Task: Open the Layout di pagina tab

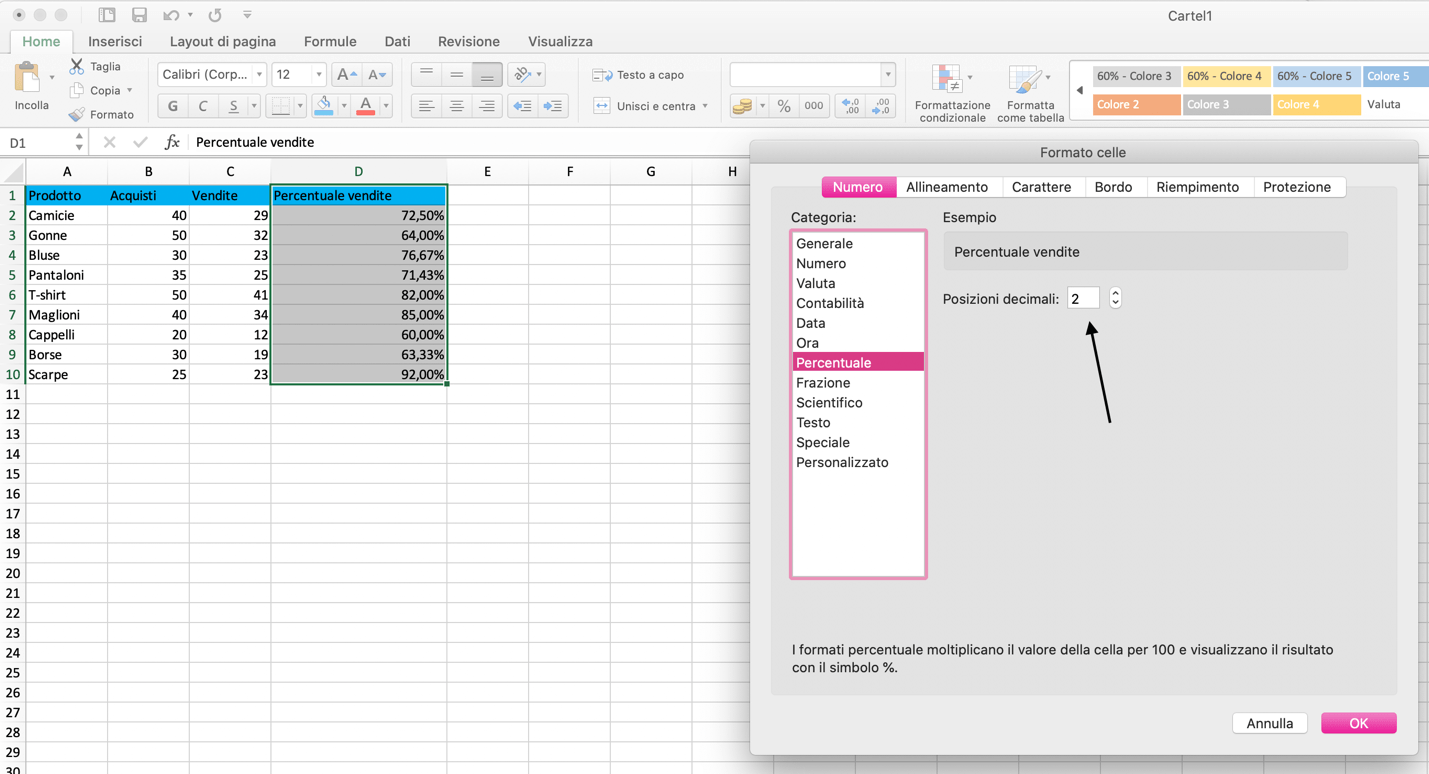Action: point(223,41)
